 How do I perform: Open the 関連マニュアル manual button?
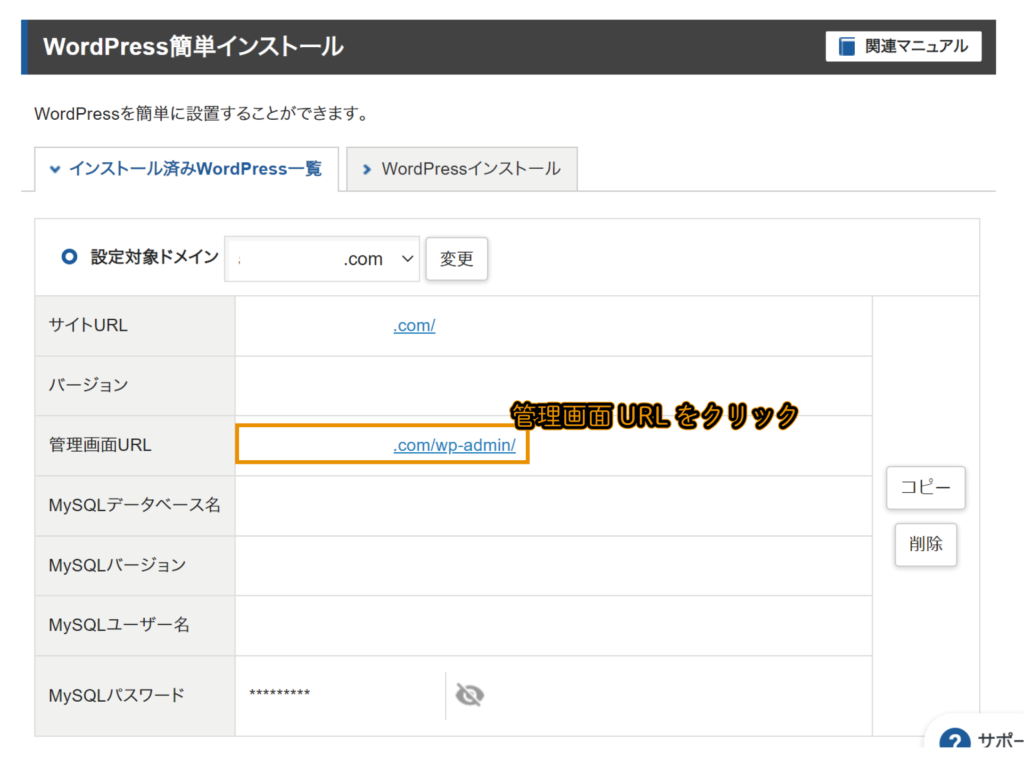(903, 46)
